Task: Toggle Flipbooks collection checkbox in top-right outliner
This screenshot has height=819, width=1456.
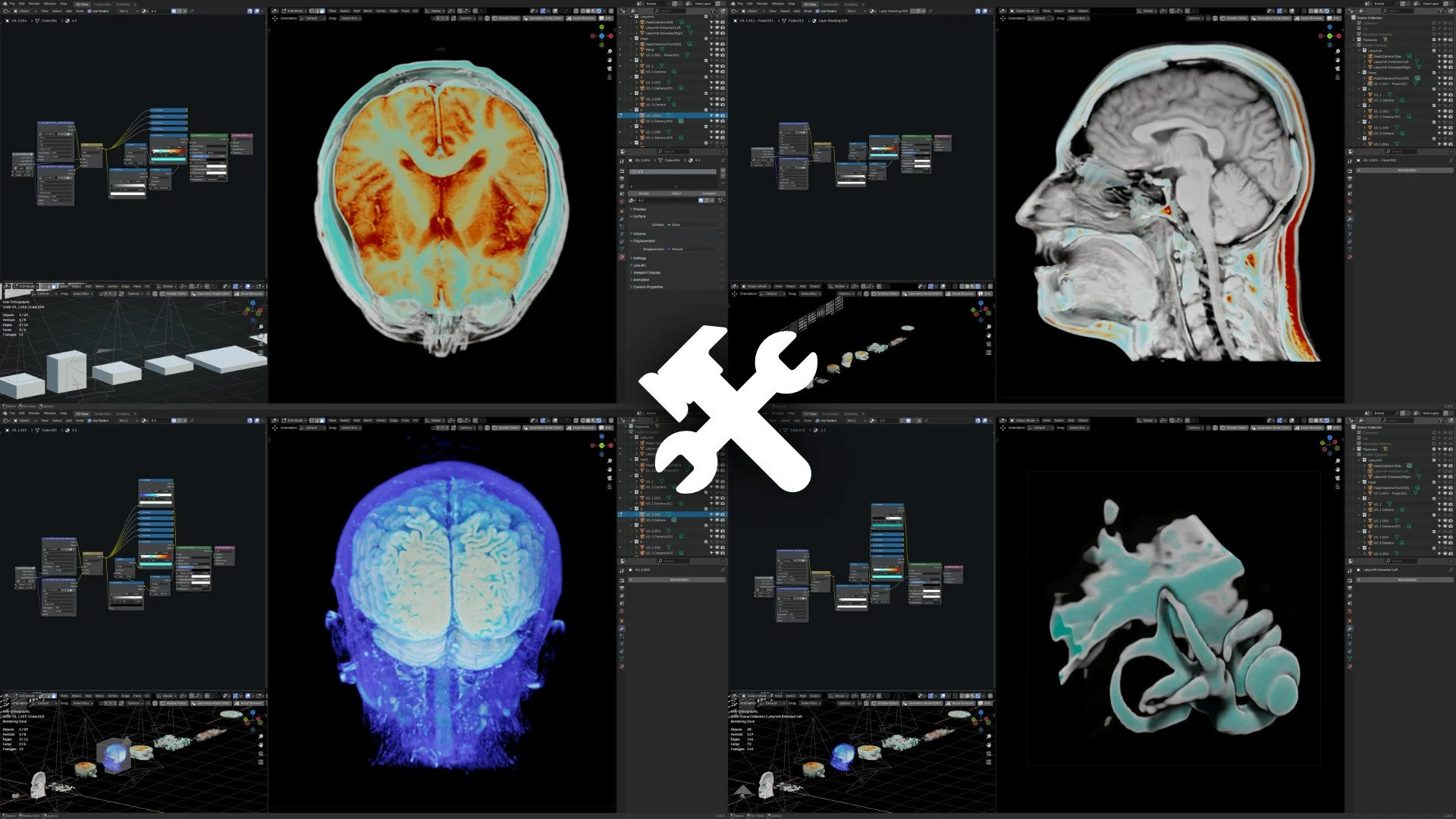Action: click(x=1434, y=39)
